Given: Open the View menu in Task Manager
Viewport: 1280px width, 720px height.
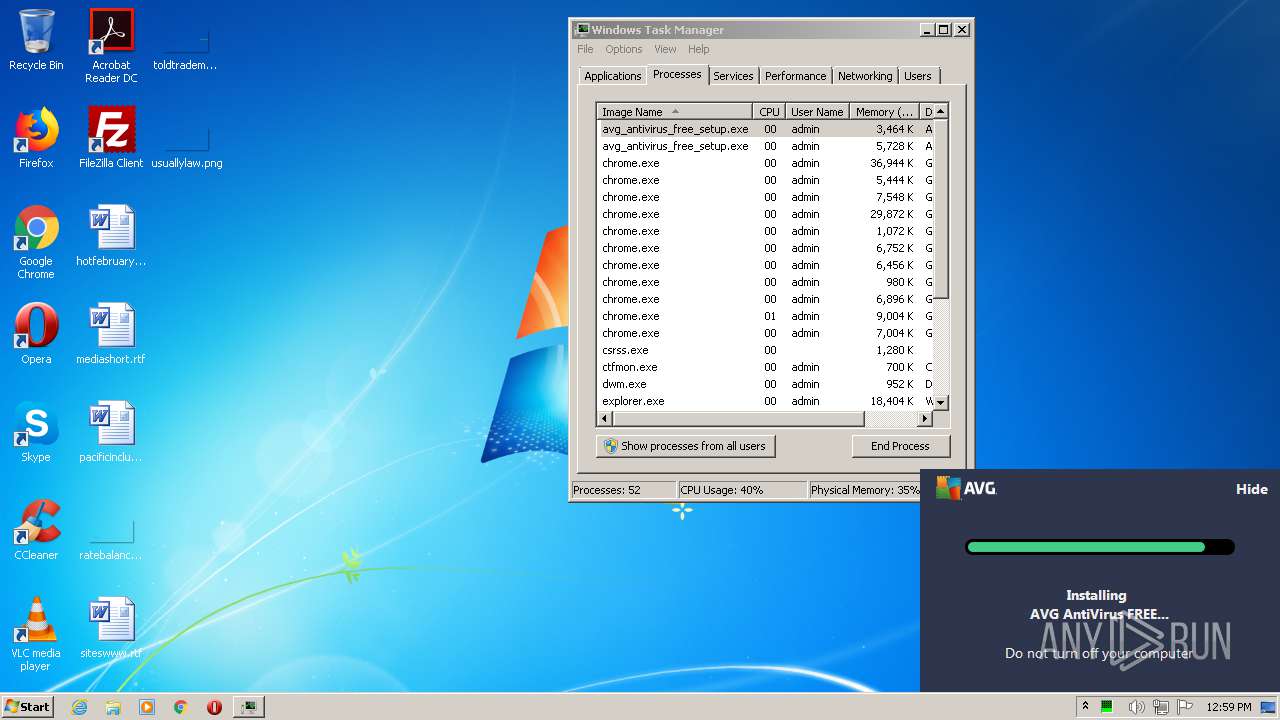Looking at the screenshot, I should point(665,49).
